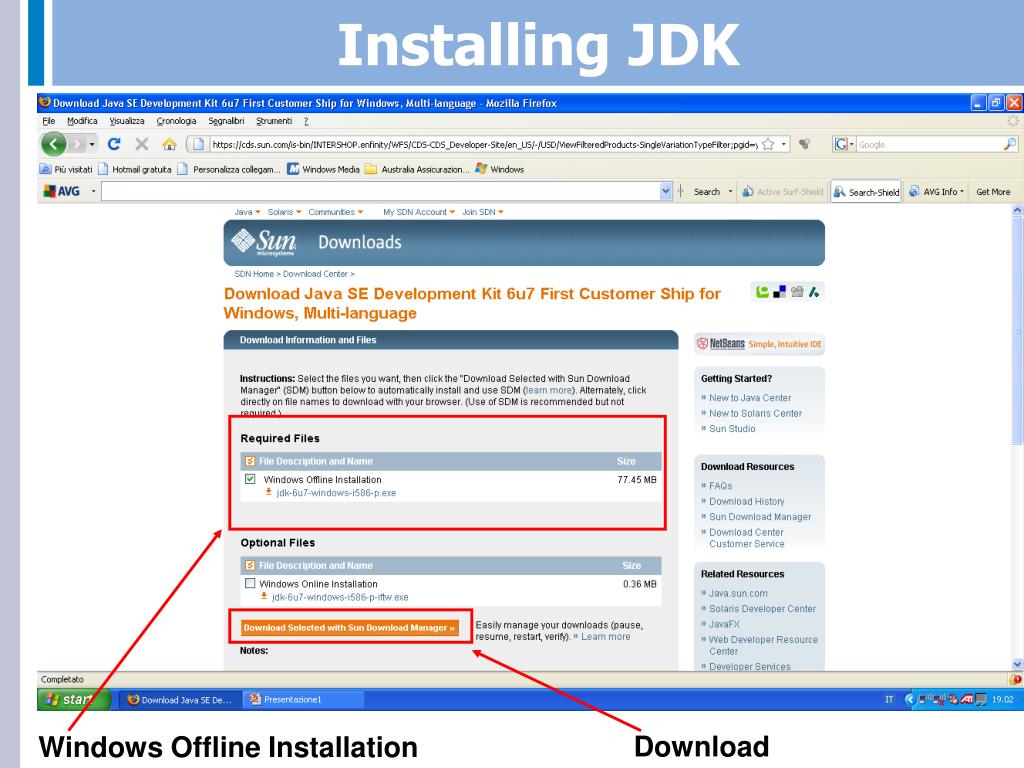Click the scroll down arrow of the page

pos(1017,664)
